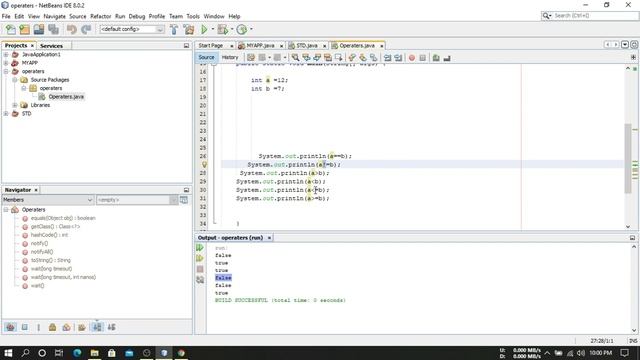
Task: Click the Debug Project toolbar icon
Action: (222, 29)
